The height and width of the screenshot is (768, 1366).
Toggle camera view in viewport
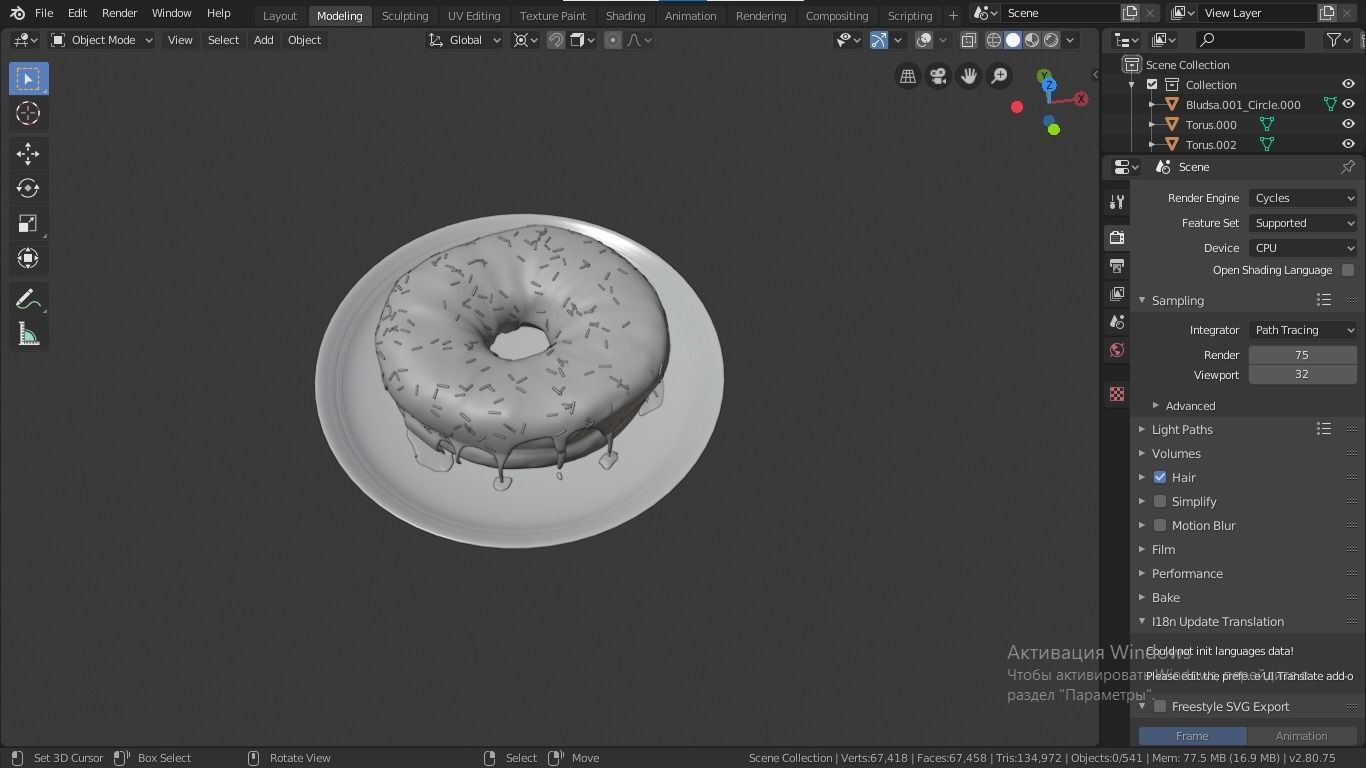pos(938,76)
